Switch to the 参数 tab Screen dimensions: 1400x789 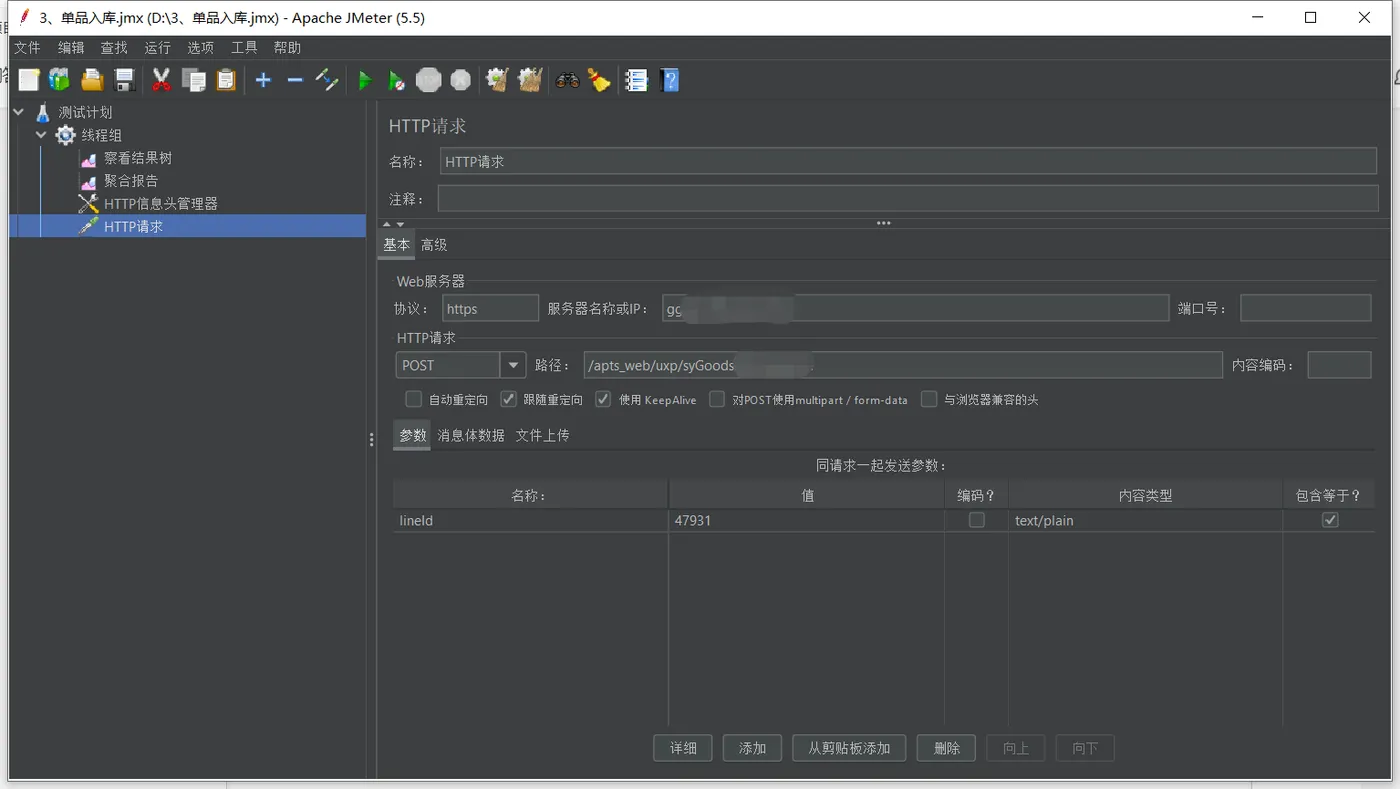pyautogui.click(x=412, y=436)
